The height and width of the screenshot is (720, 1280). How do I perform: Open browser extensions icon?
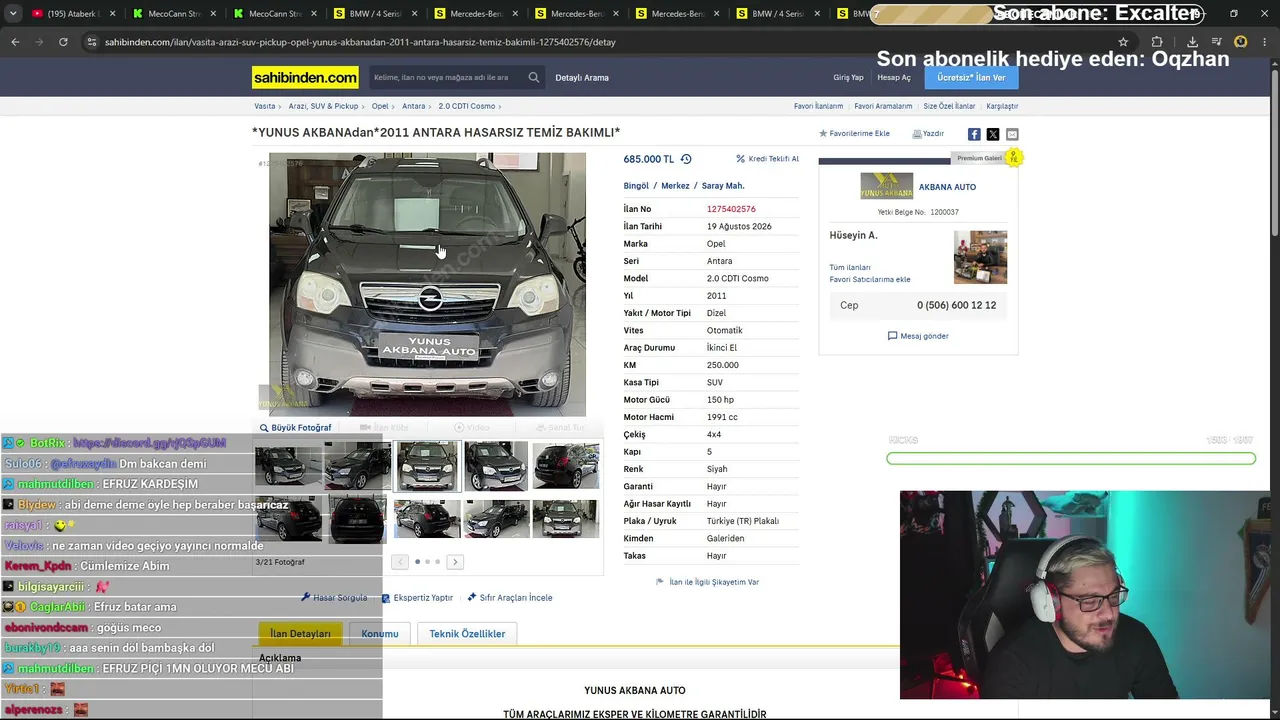click(x=1157, y=42)
